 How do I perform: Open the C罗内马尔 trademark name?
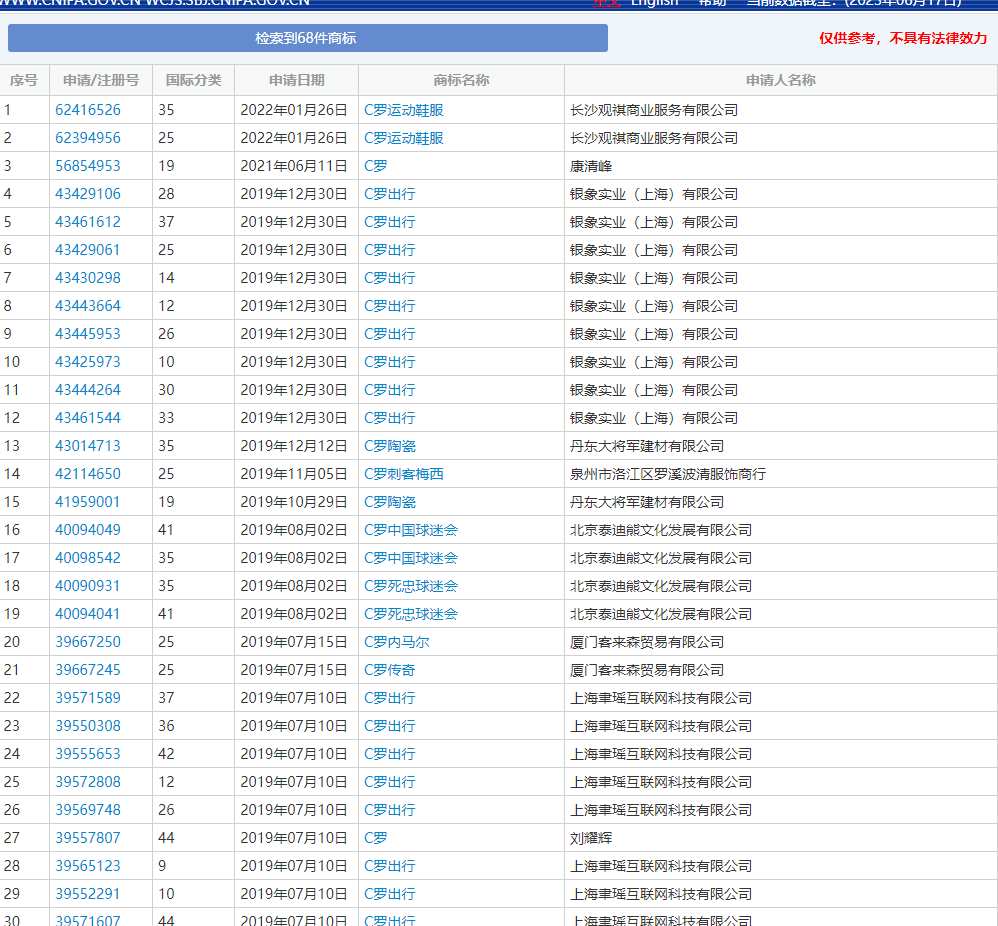coord(397,642)
